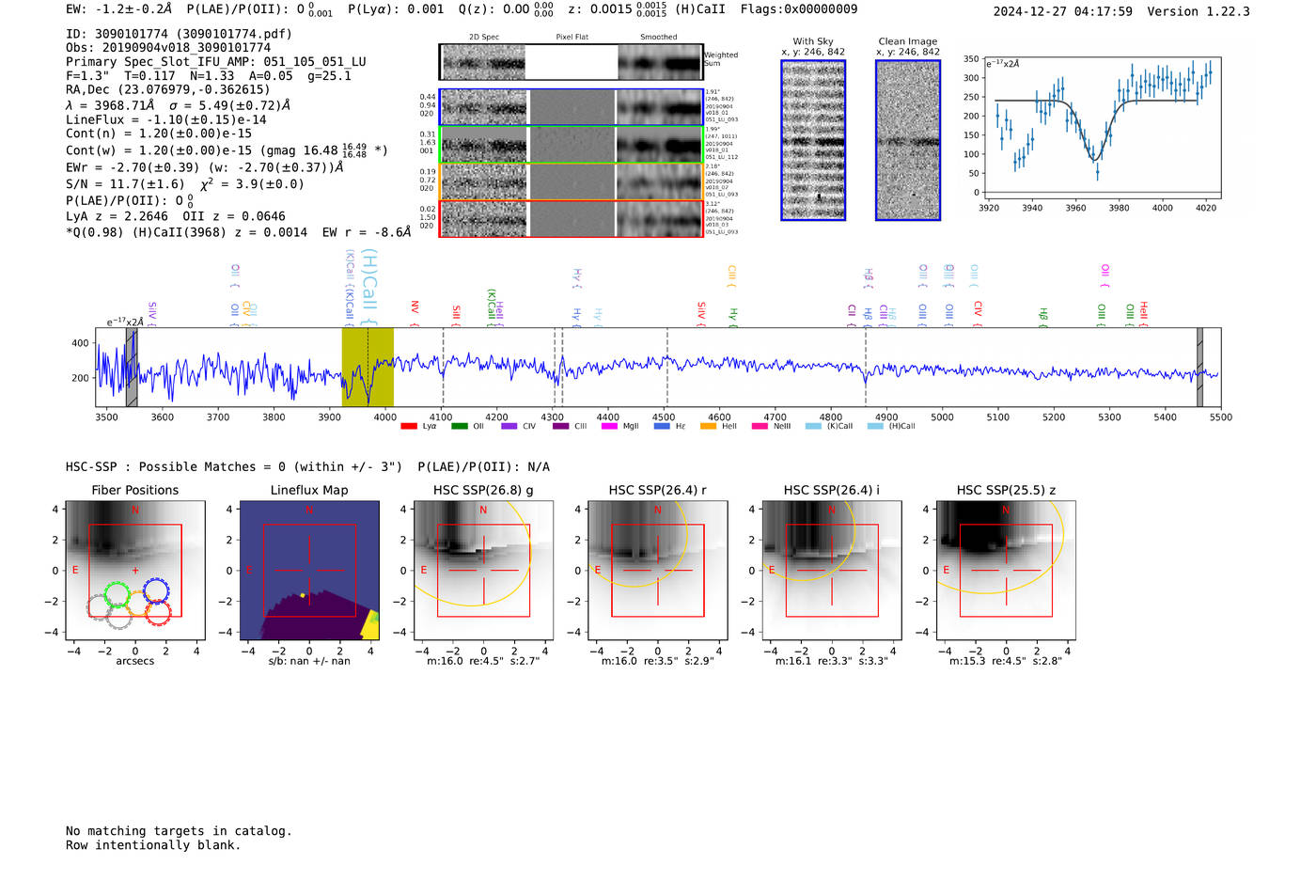This screenshot has width=1316, height=896.
Task: Click the '2024-12-27 04:17:59' timestamp
Action: (x=1063, y=11)
